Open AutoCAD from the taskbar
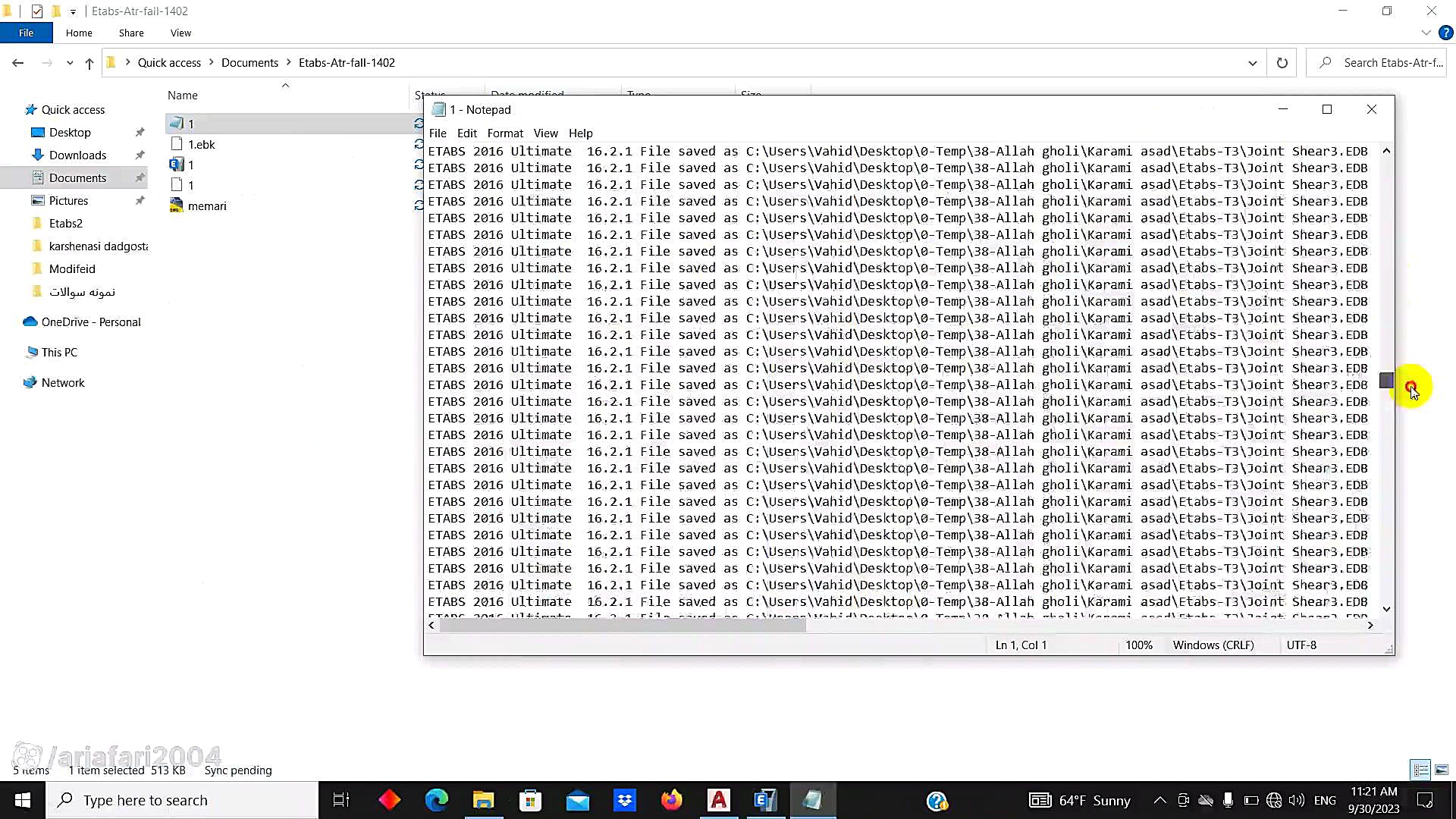 [719, 800]
